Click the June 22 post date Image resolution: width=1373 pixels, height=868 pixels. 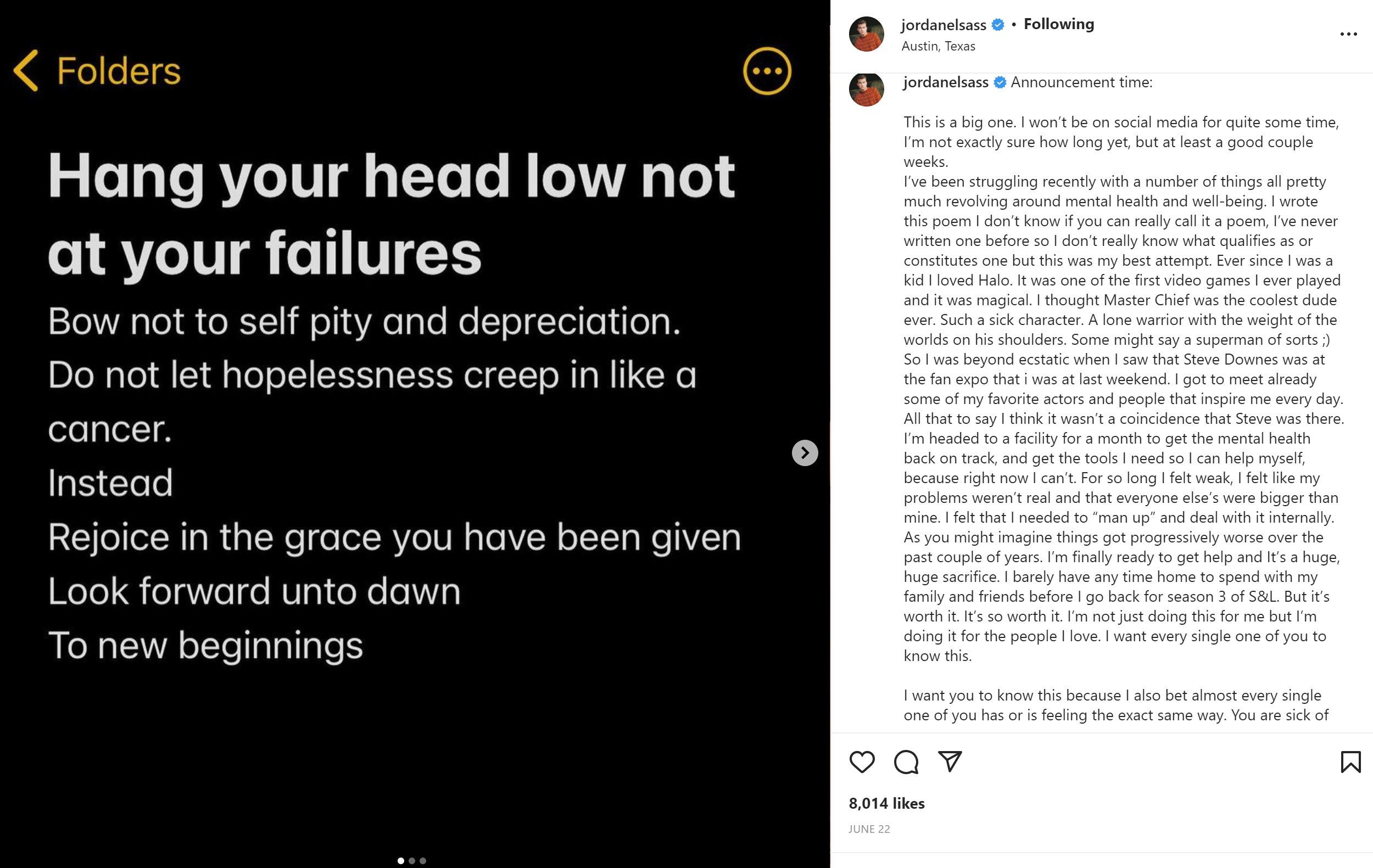[869, 829]
